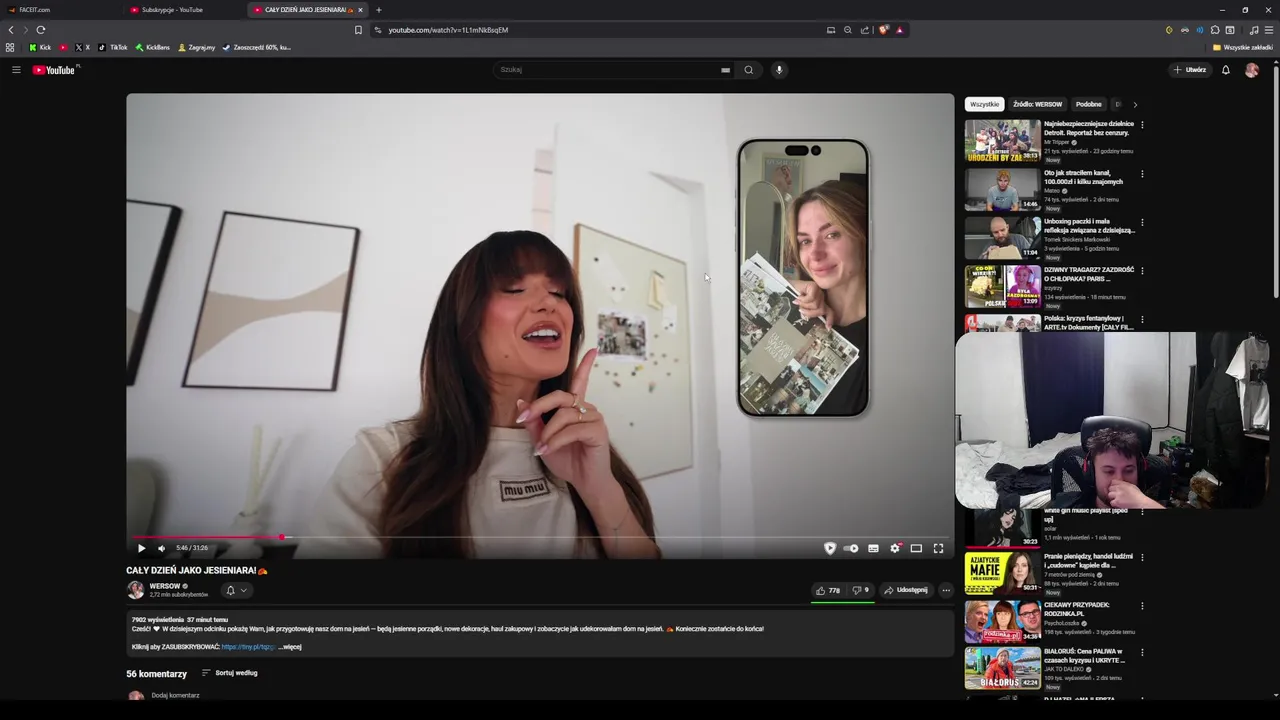Image resolution: width=1280 pixels, height=720 pixels.
Task: Reload the page
Action: (41, 30)
